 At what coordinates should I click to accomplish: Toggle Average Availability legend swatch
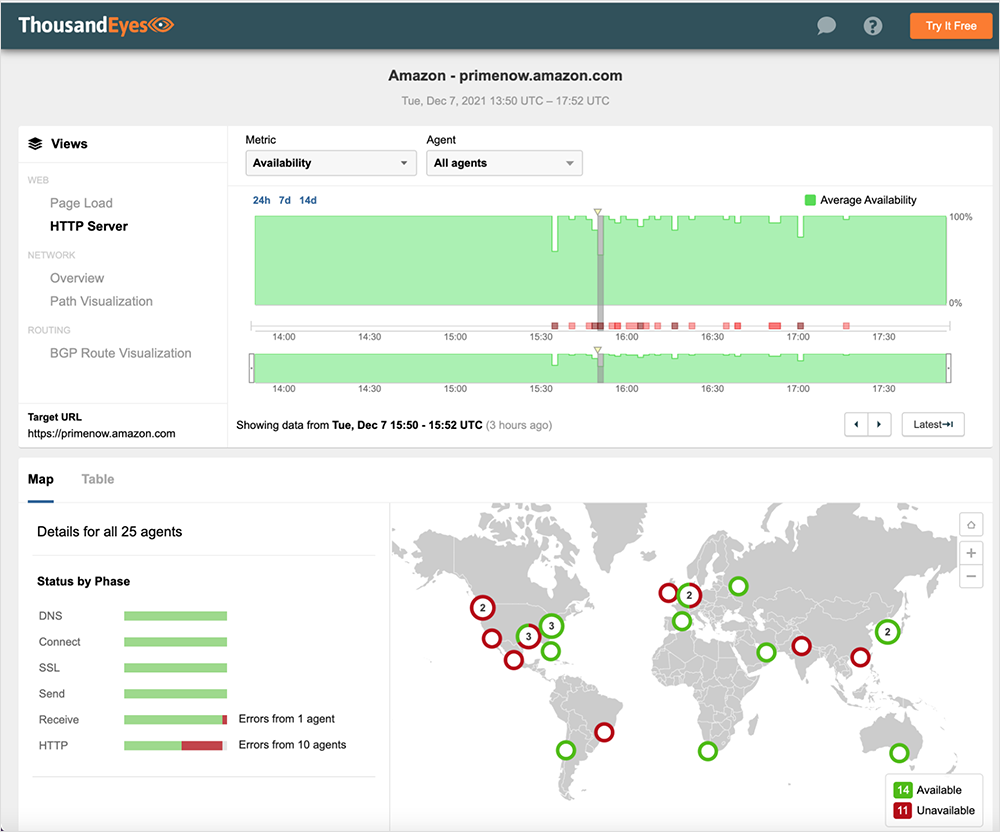tap(810, 200)
